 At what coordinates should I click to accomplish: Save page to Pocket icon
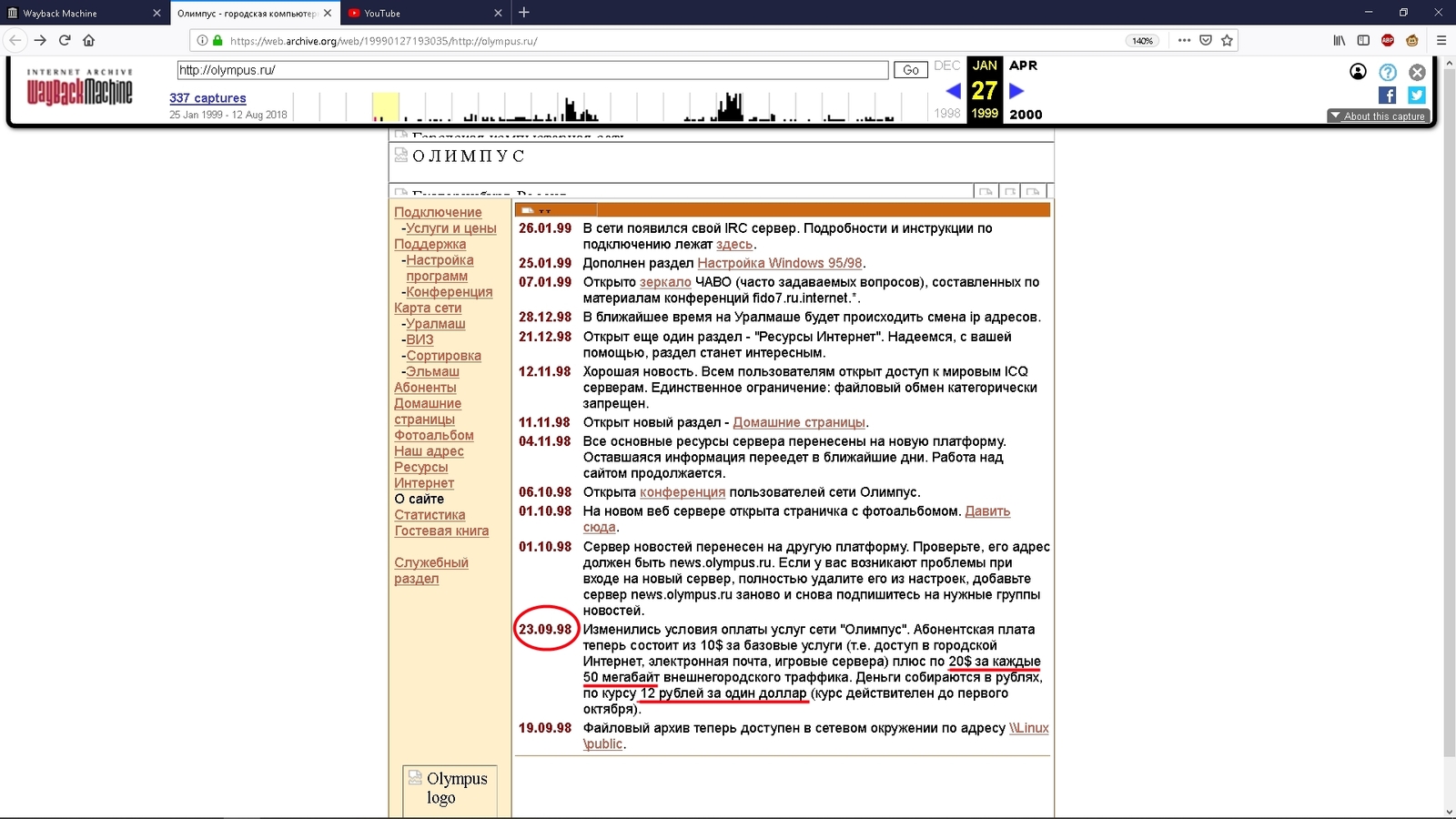(1206, 40)
